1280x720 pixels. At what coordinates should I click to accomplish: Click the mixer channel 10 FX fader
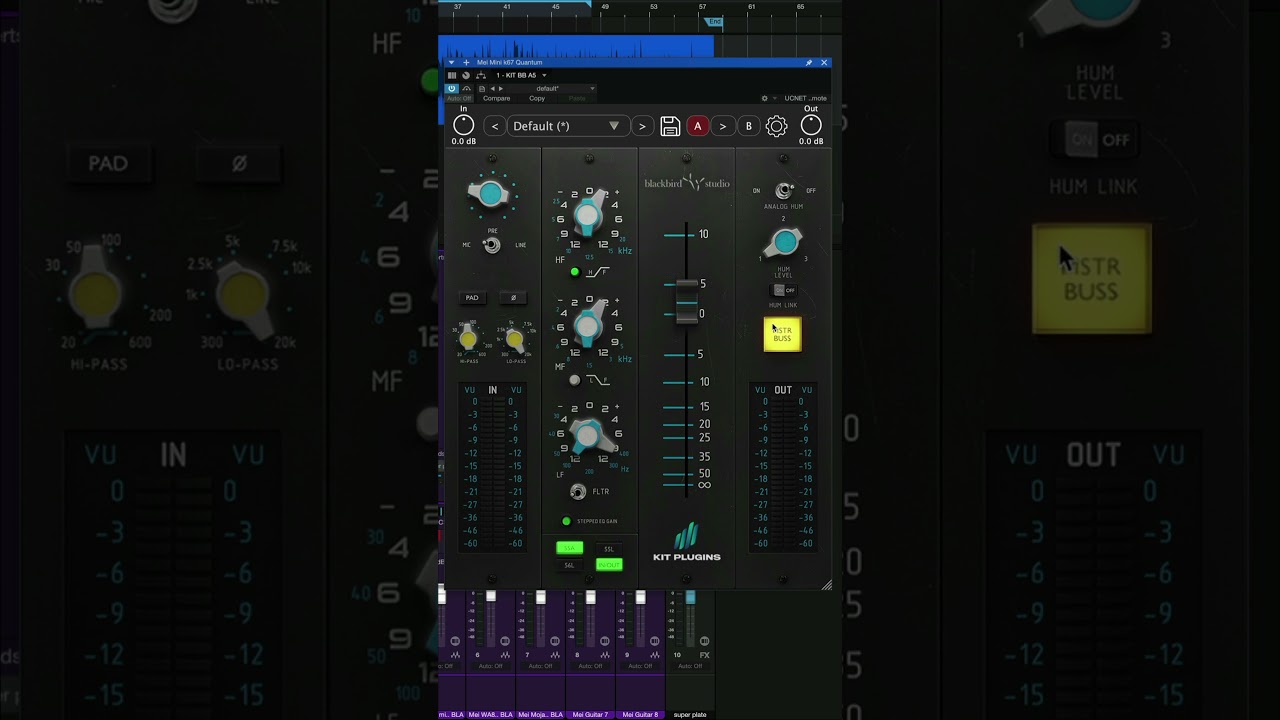click(690, 597)
